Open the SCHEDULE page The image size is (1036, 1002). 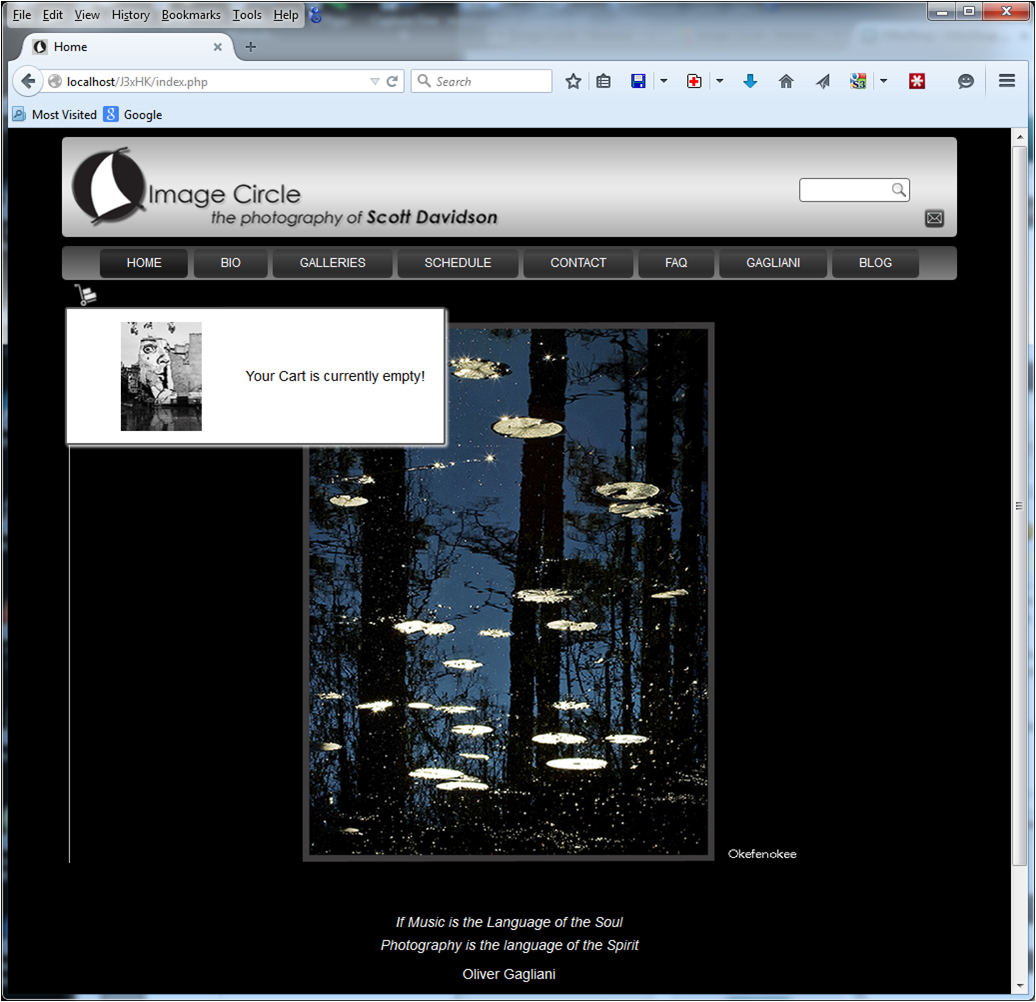click(x=458, y=263)
